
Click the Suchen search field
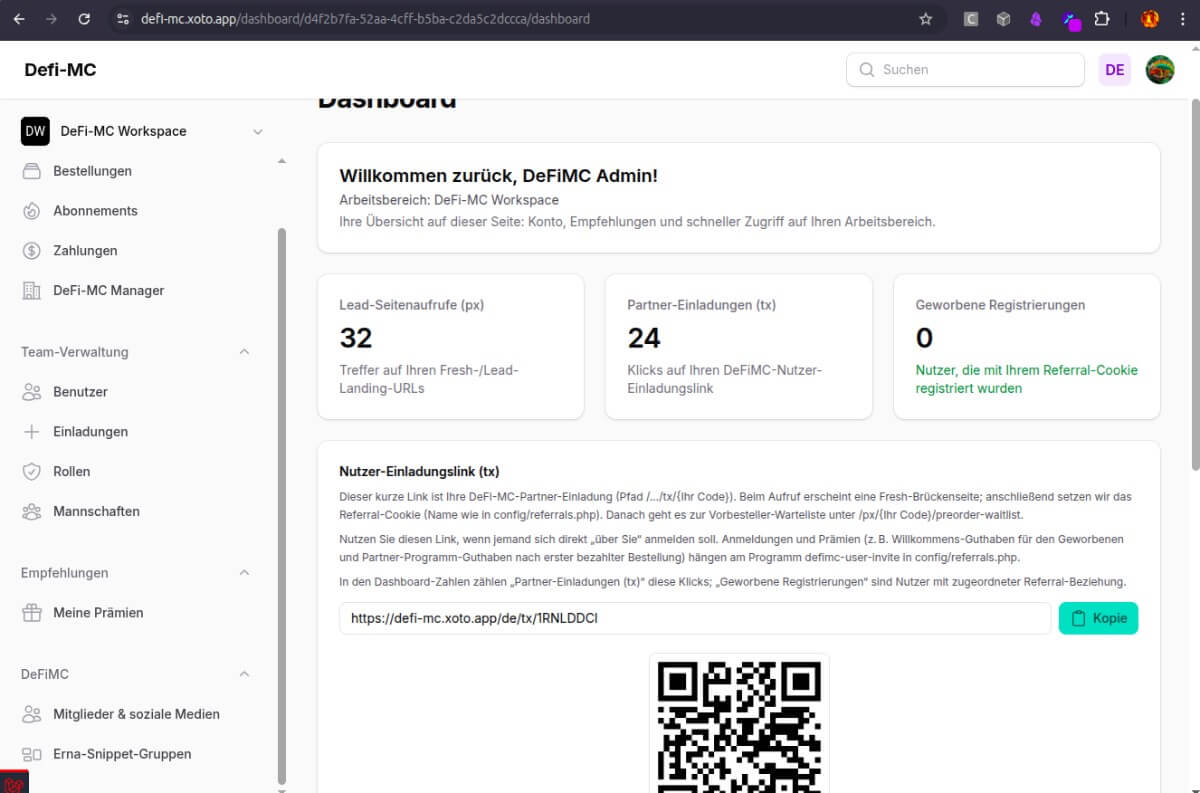(x=965, y=70)
